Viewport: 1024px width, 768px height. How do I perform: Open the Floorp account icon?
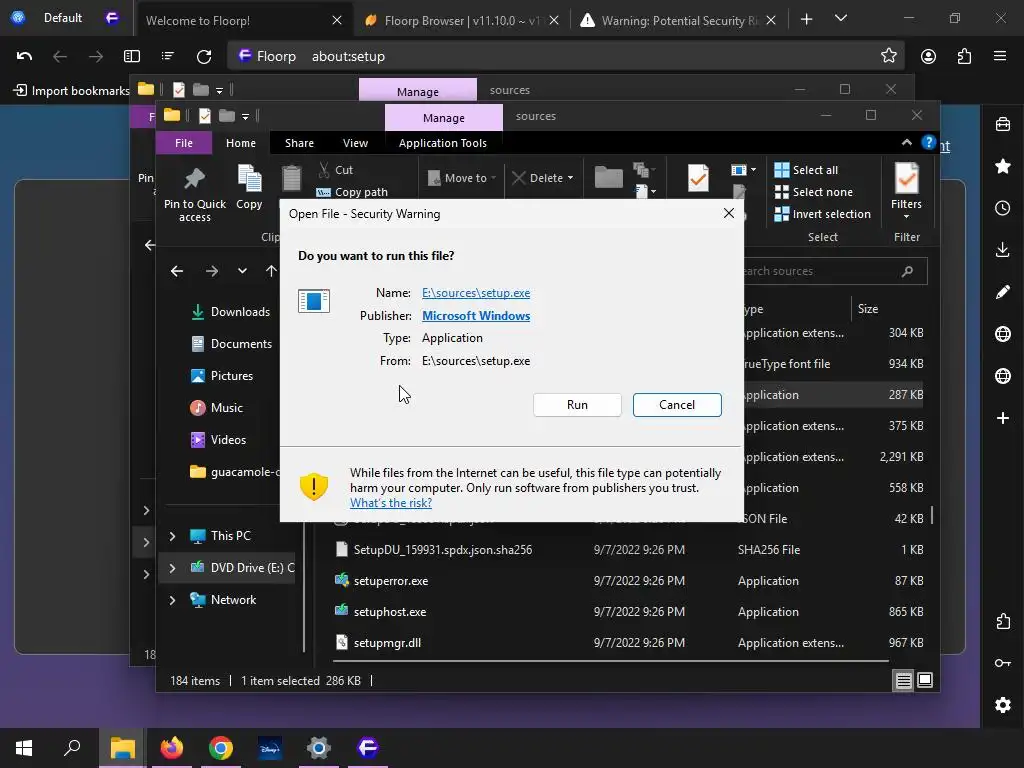click(x=928, y=57)
